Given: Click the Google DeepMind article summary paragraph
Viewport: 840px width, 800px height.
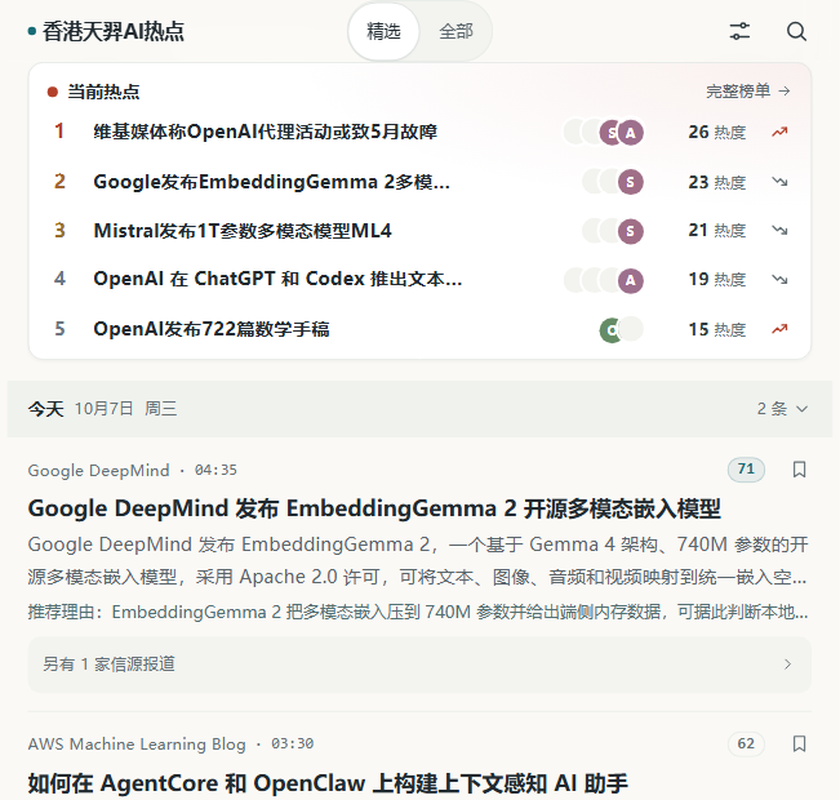Looking at the screenshot, I should pos(418,560).
